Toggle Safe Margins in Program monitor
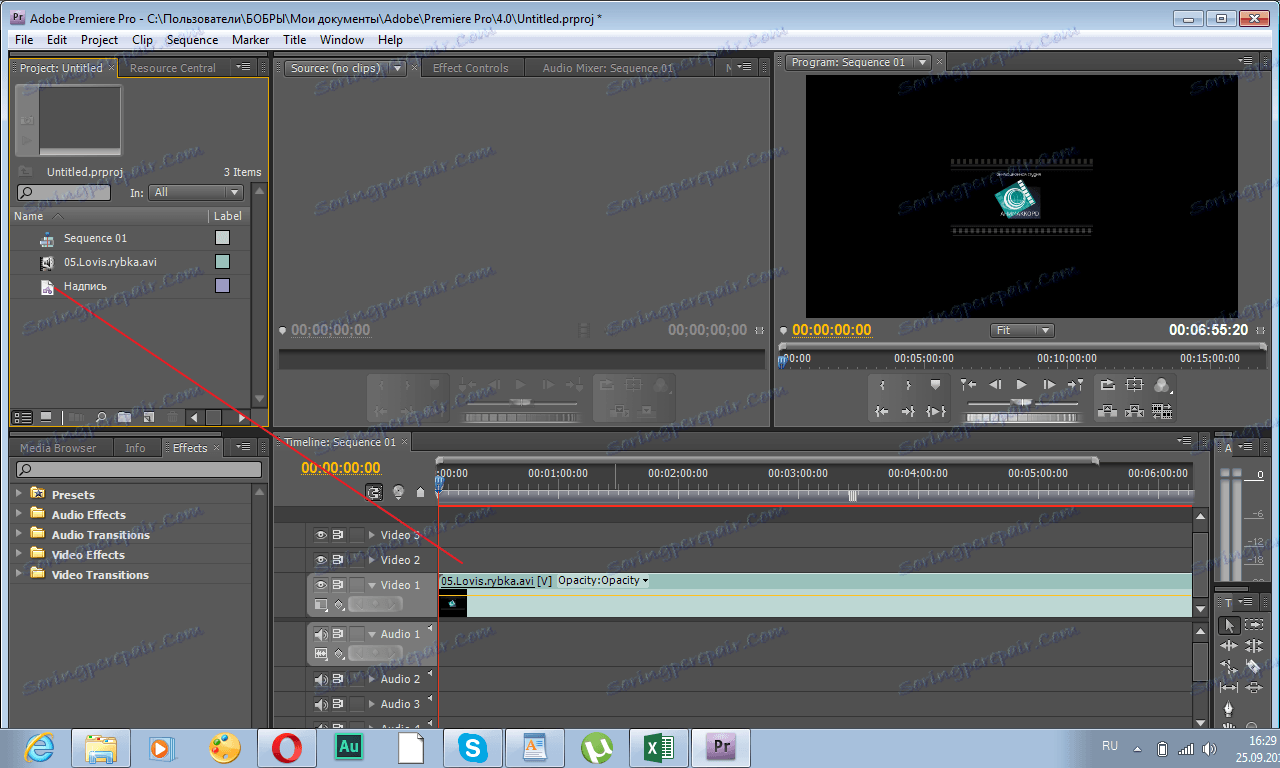The width and height of the screenshot is (1280, 768). [x=1134, y=384]
